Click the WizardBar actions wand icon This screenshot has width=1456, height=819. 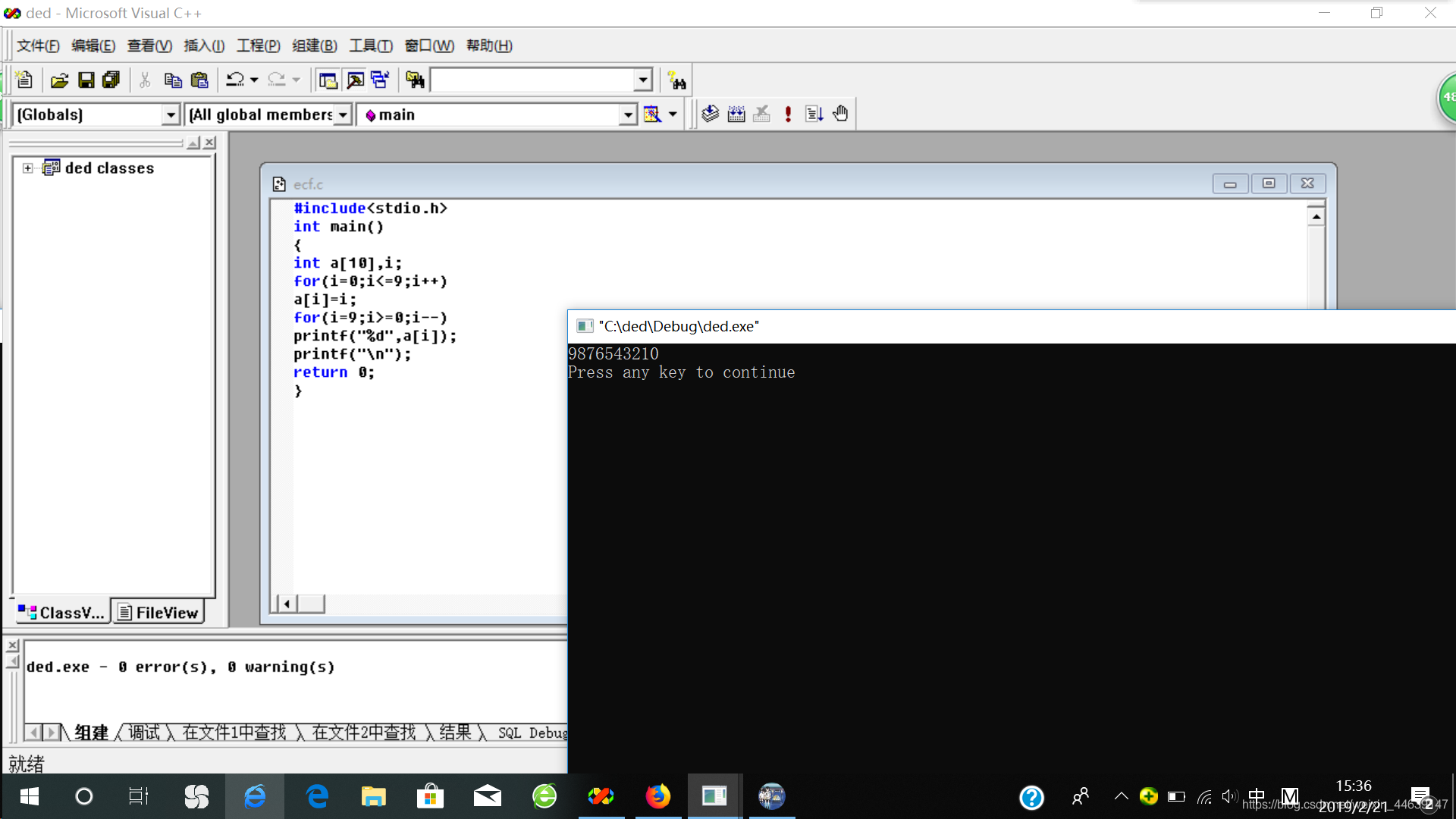[x=652, y=115]
